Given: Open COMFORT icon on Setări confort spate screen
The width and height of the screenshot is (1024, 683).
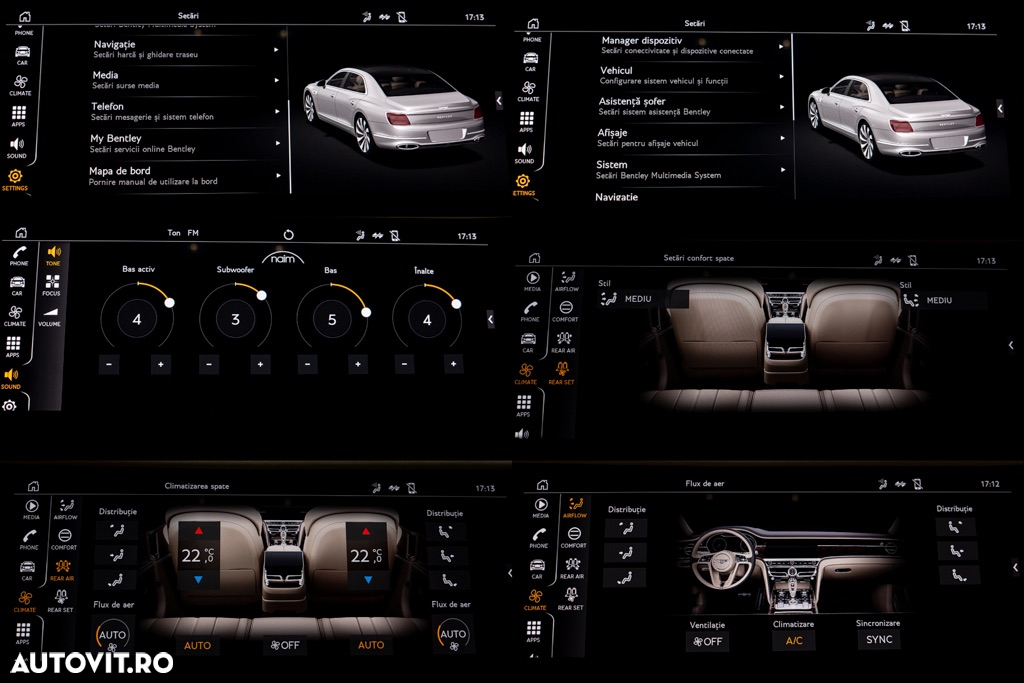Looking at the screenshot, I should pos(566,311).
